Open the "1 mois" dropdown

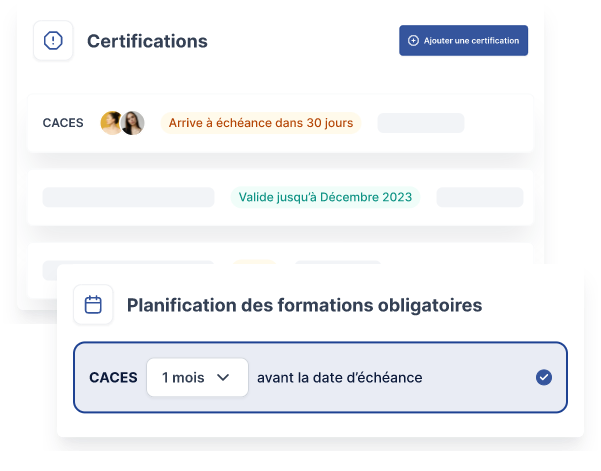196,377
